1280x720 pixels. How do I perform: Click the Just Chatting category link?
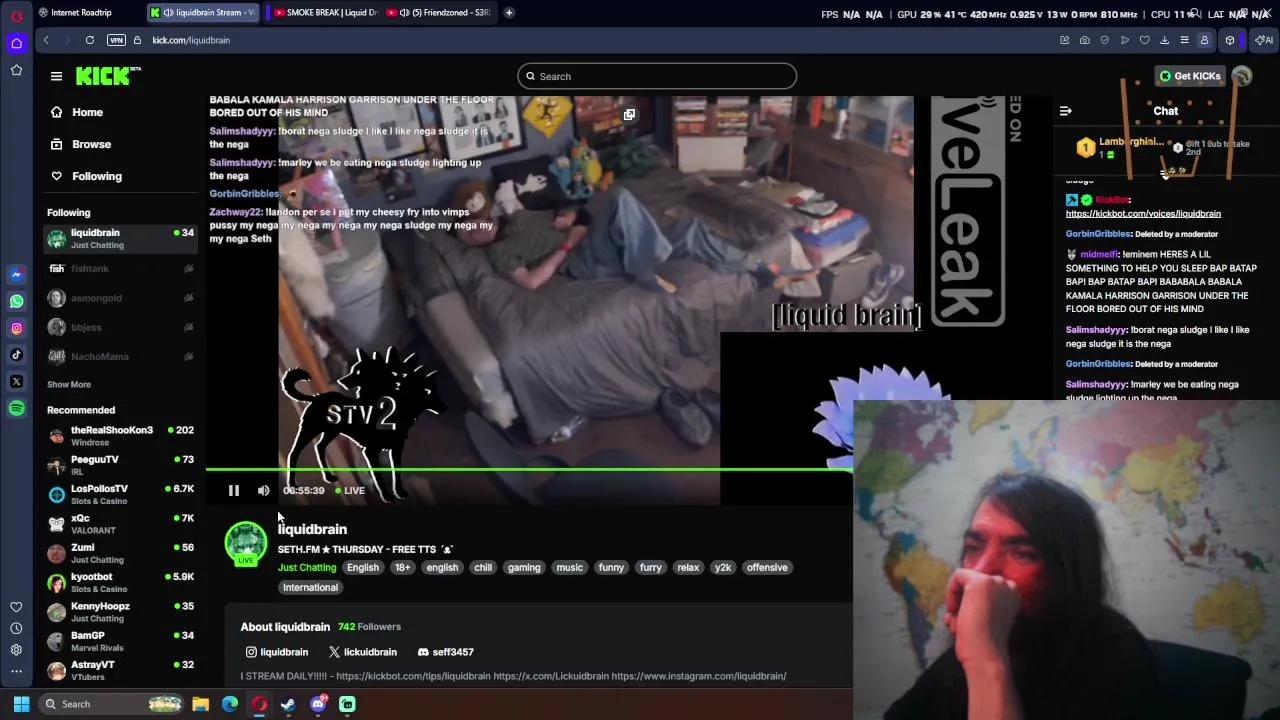click(307, 568)
